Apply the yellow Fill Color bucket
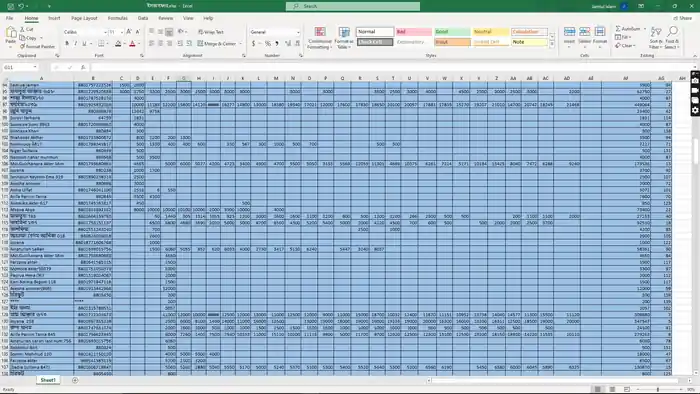This screenshot has height=394, width=700. click(118, 44)
